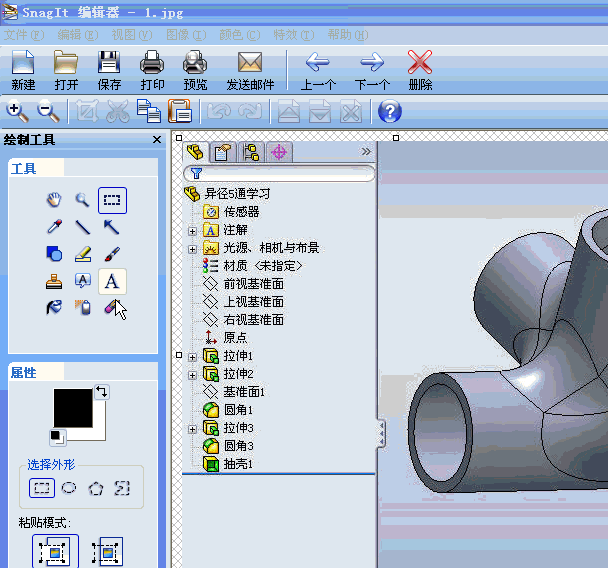608x568 pixels.
Task: Open 图像 menu
Action: tap(186, 35)
